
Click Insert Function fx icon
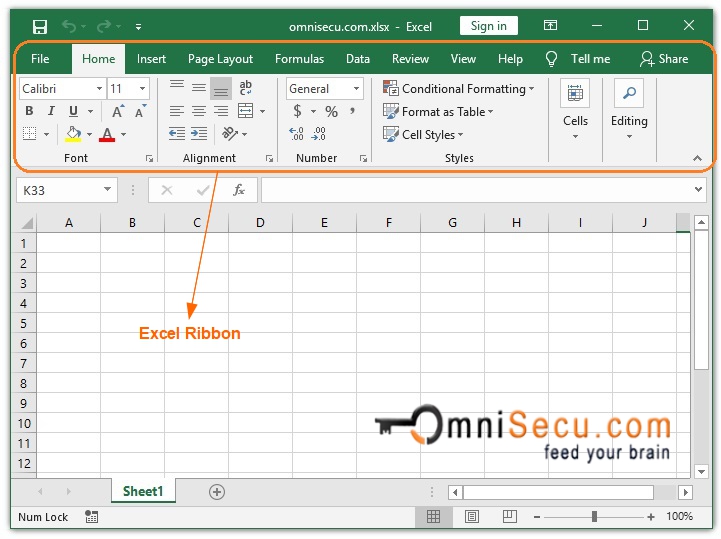[239, 190]
